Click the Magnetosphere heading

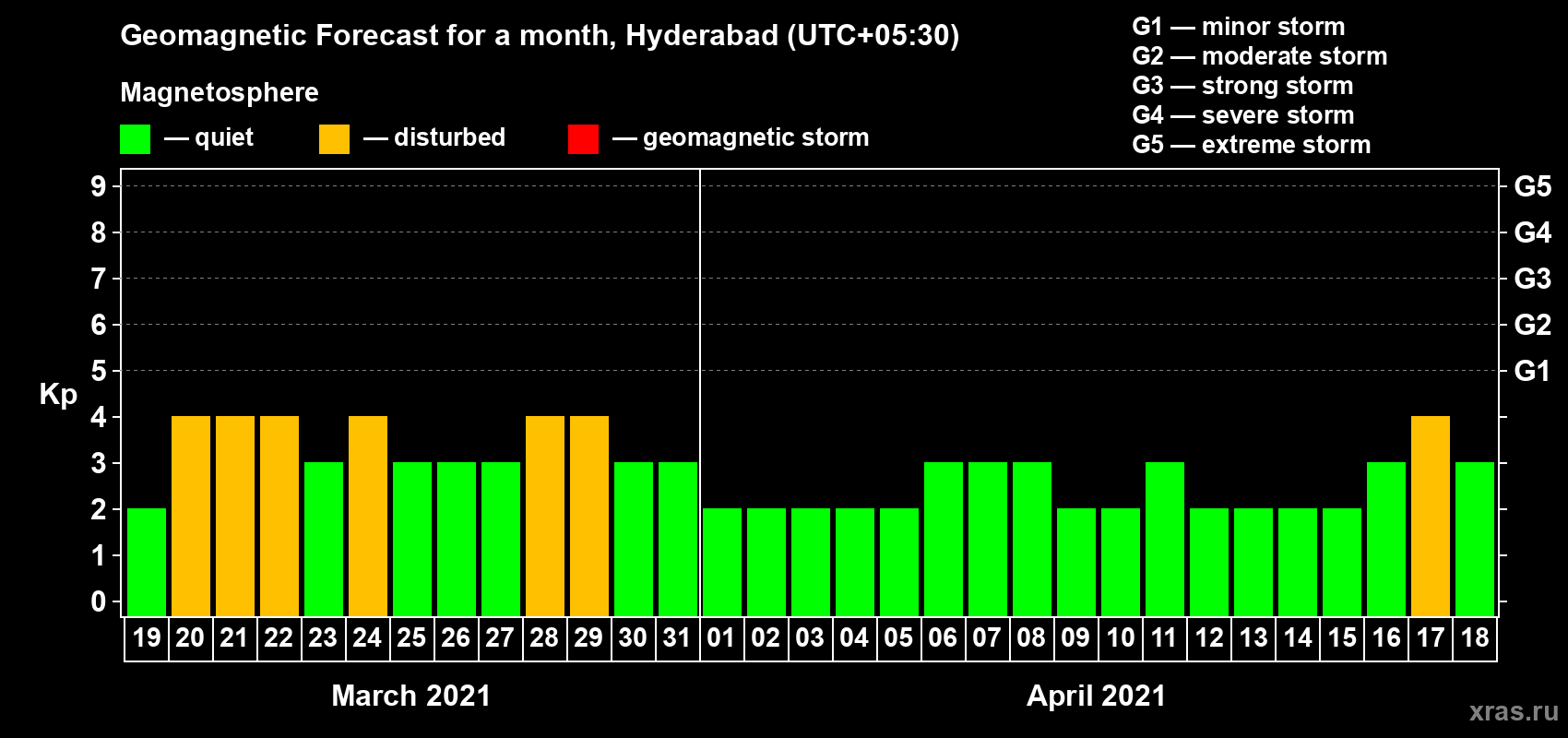220,92
